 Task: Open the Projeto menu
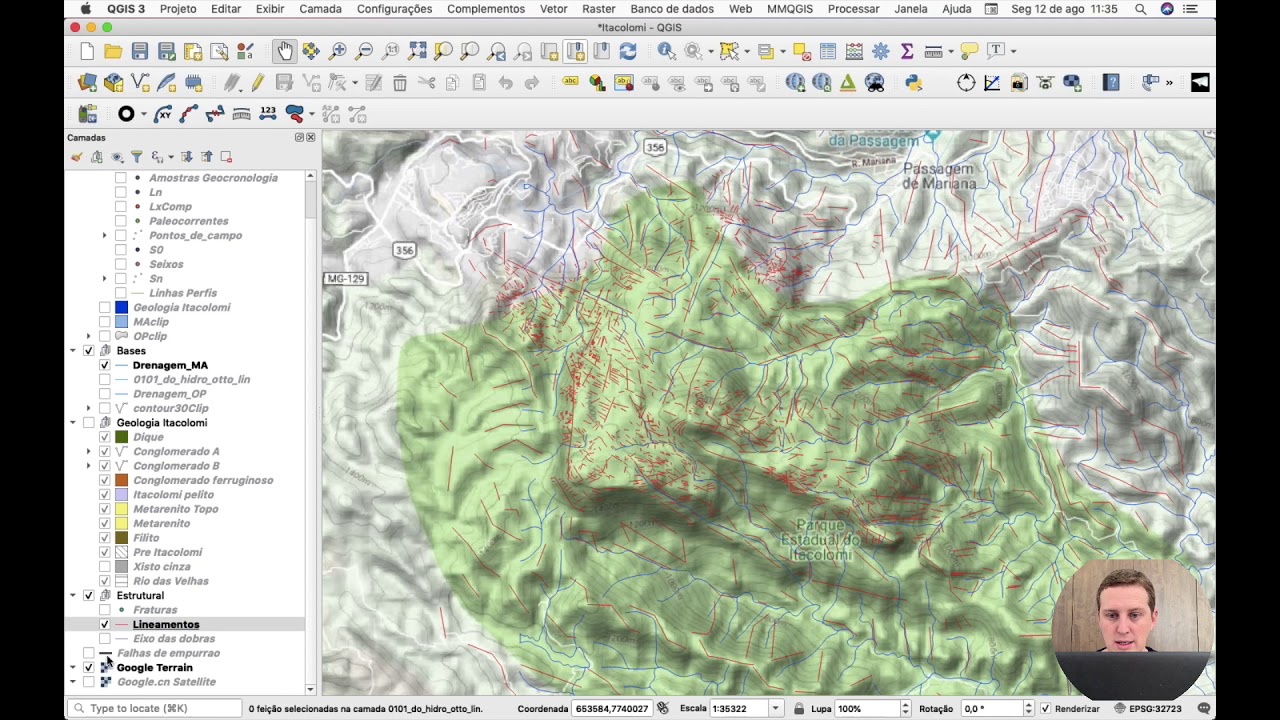click(178, 9)
